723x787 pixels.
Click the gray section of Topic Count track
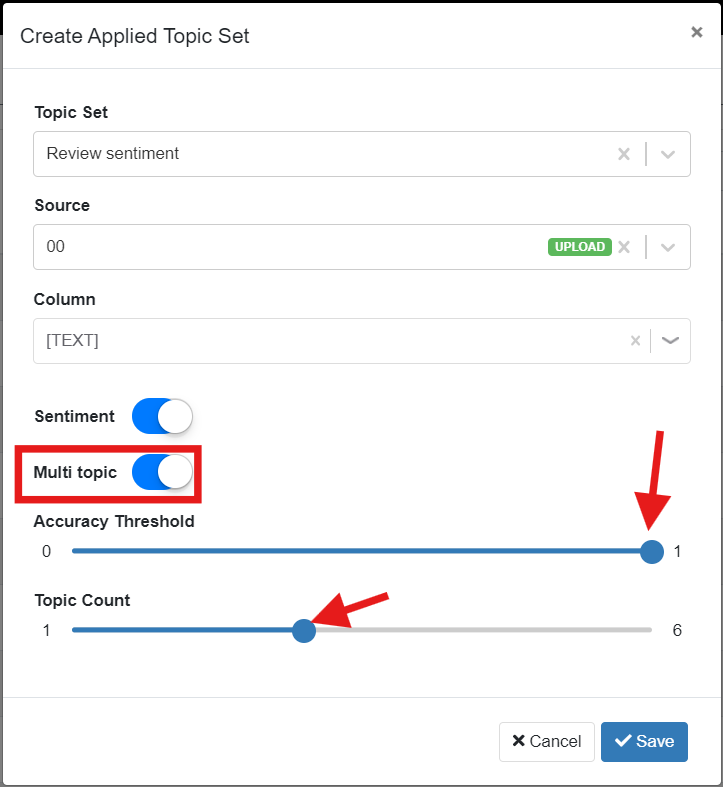coord(484,630)
